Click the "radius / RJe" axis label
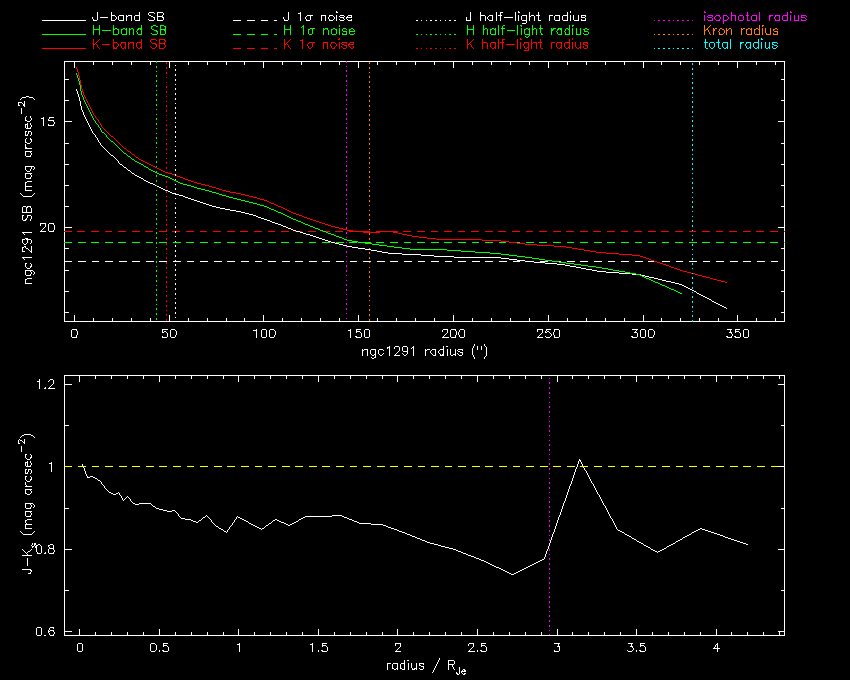The height and width of the screenshot is (680, 850). coord(423,666)
